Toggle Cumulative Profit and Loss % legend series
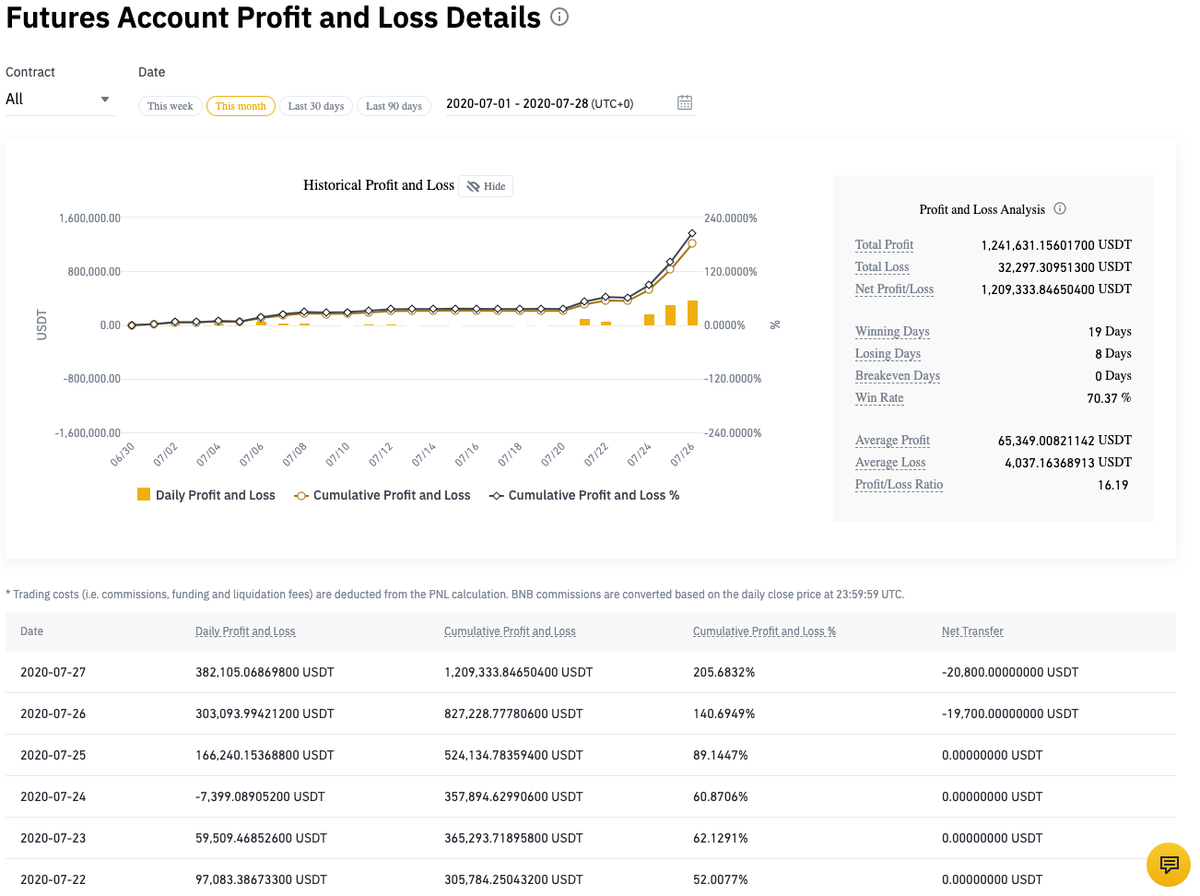Image resolution: width=1200 pixels, height=896 pixels. [584, 495]
